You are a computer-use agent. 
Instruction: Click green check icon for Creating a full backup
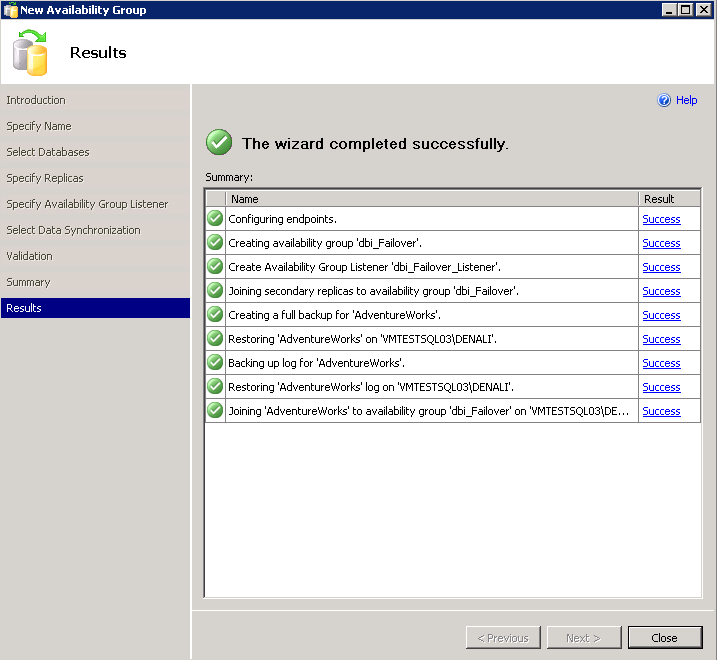(215, 315)
